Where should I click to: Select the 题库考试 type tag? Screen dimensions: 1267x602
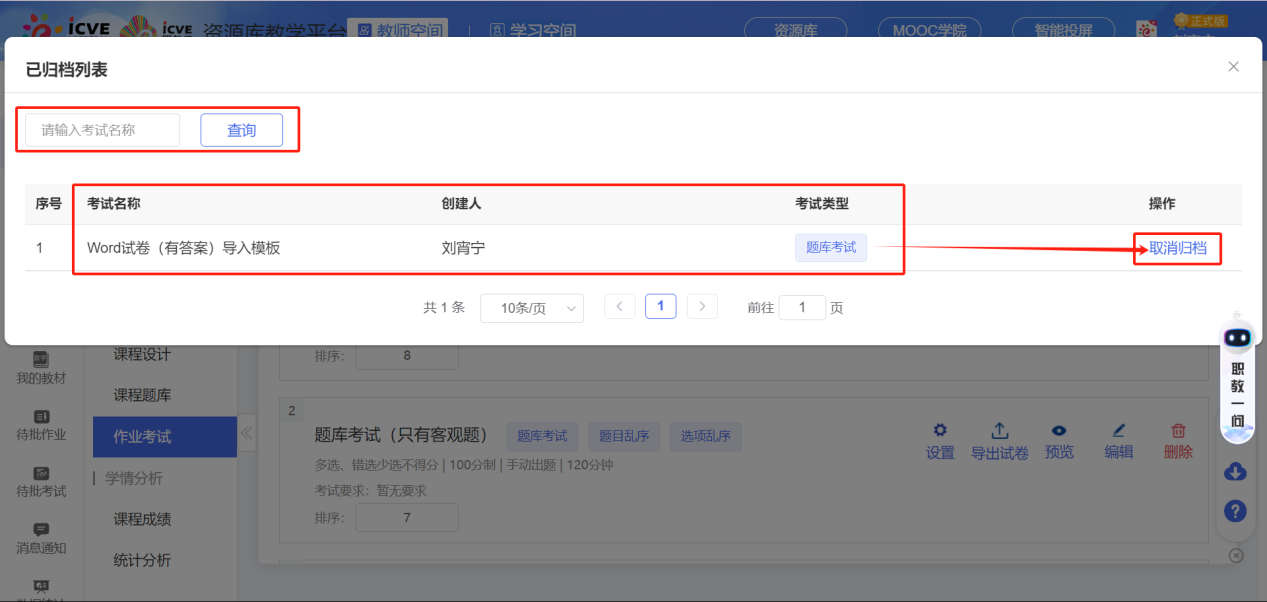542,436
